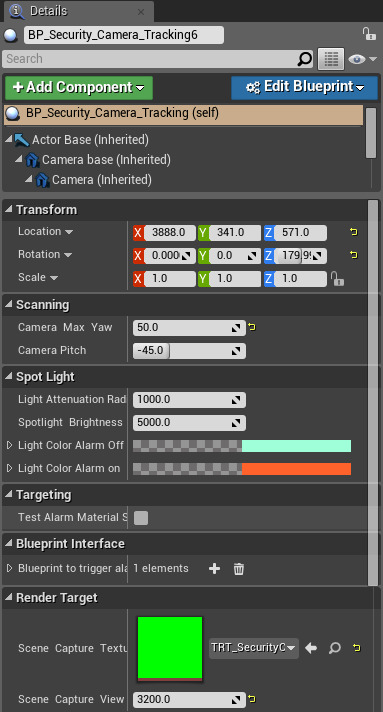
Task: Open the Scale type dropdown
Action: 54,278
